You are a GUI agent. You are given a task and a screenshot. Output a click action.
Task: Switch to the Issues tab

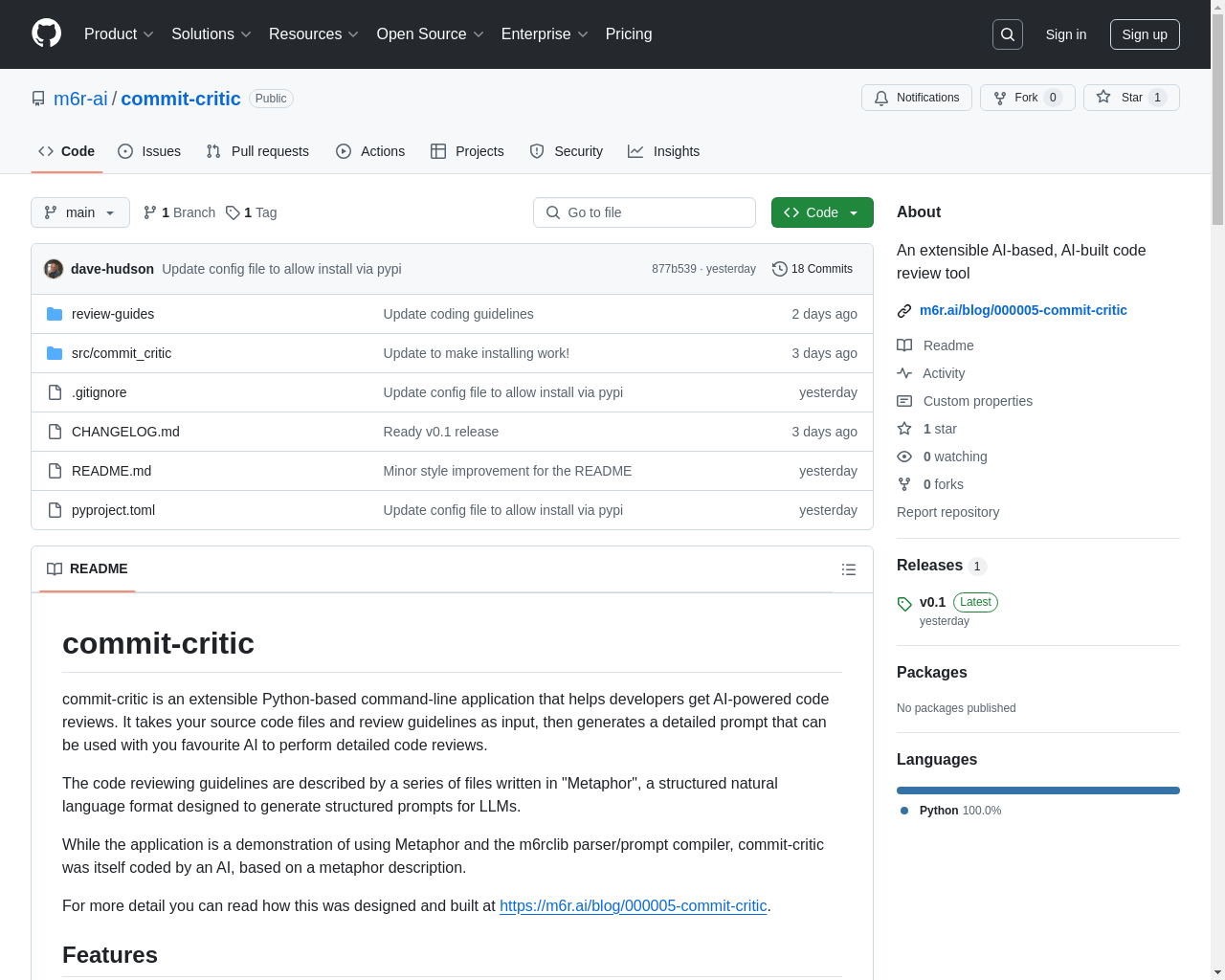click(149, 151)
